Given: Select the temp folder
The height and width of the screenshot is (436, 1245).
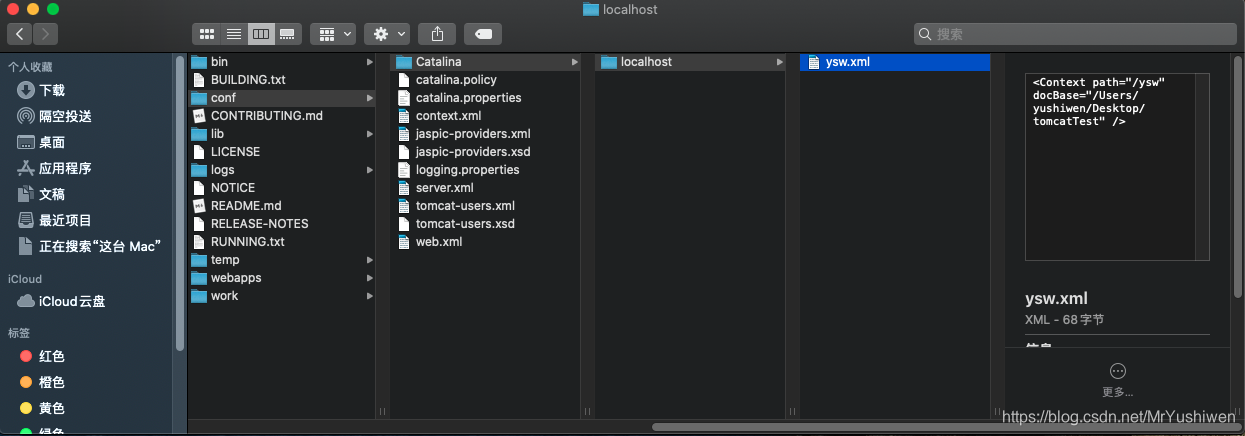Looking at the screenshot, I should click(x=282, y=260).
